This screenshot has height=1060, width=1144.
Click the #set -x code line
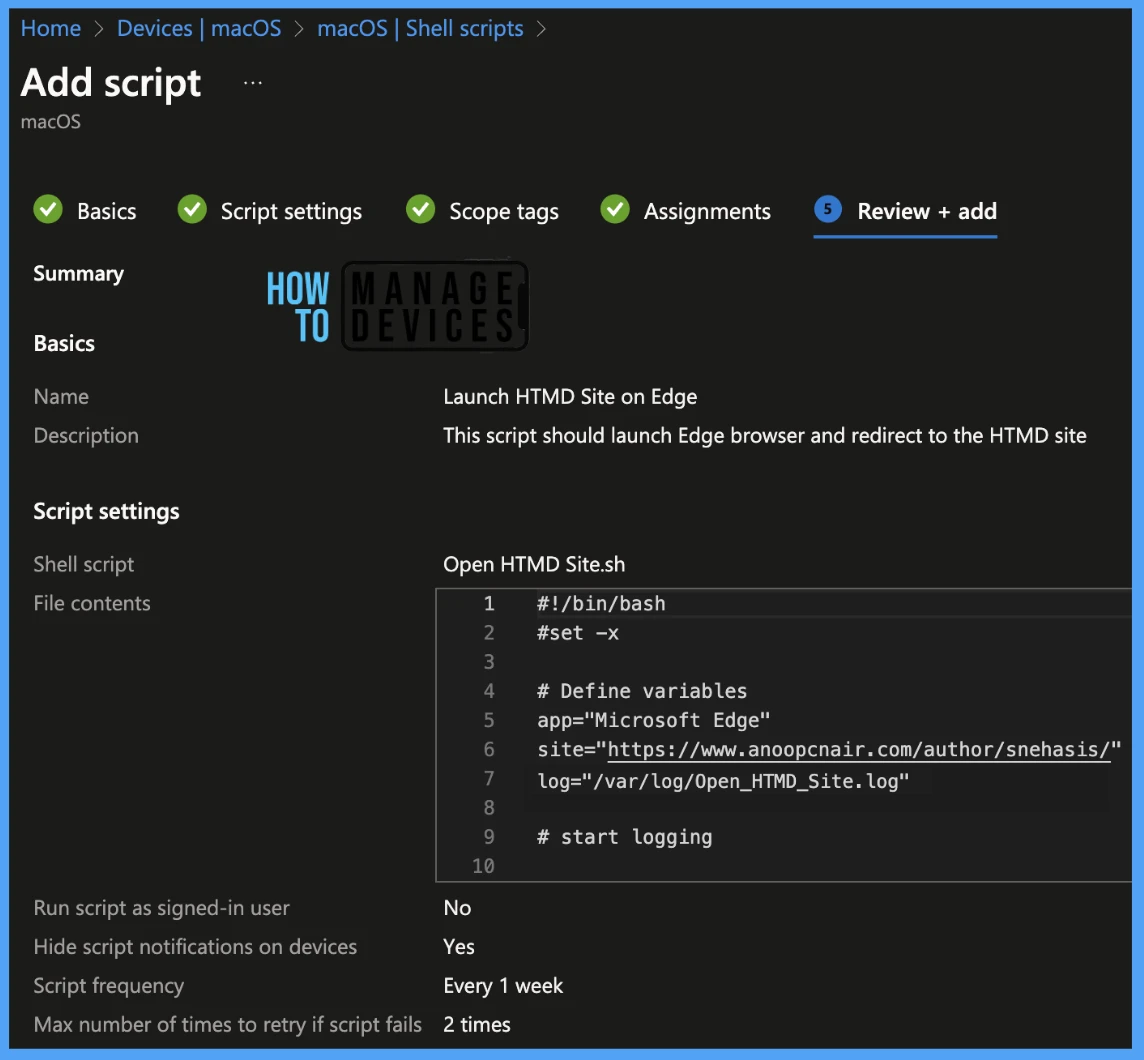click(578, 633)
